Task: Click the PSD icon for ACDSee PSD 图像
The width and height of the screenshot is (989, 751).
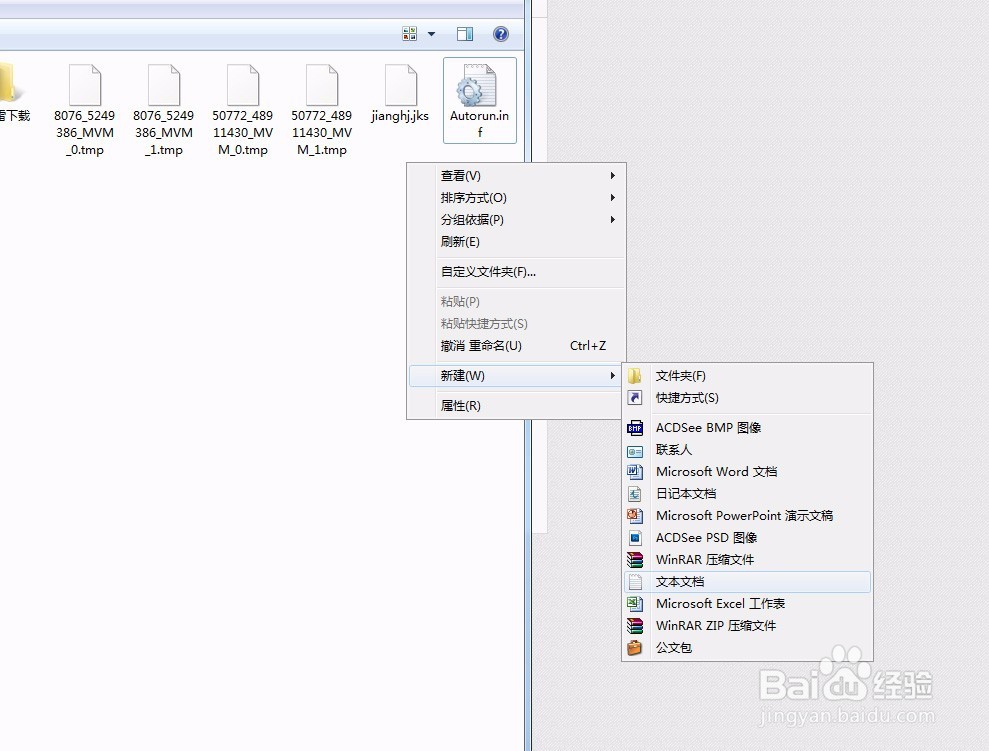Action: tap(635, 538)
